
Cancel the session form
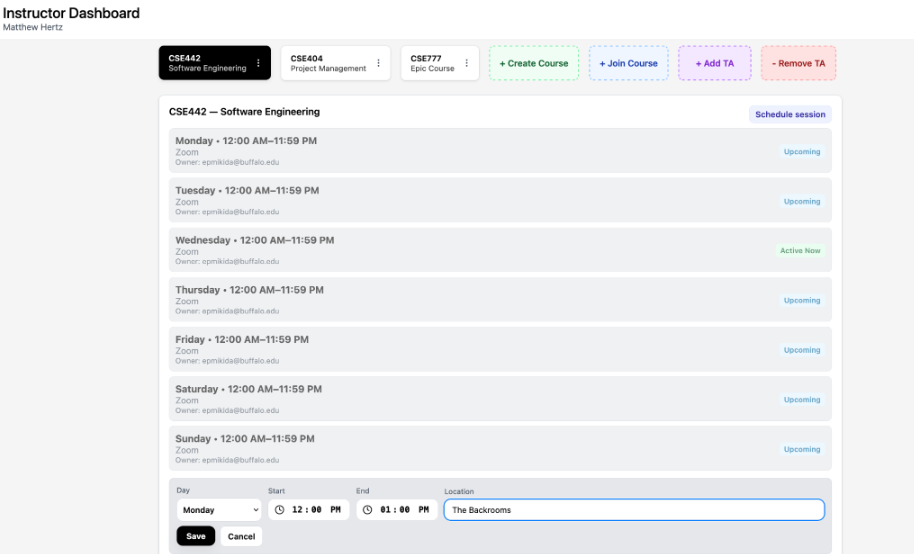241,536
